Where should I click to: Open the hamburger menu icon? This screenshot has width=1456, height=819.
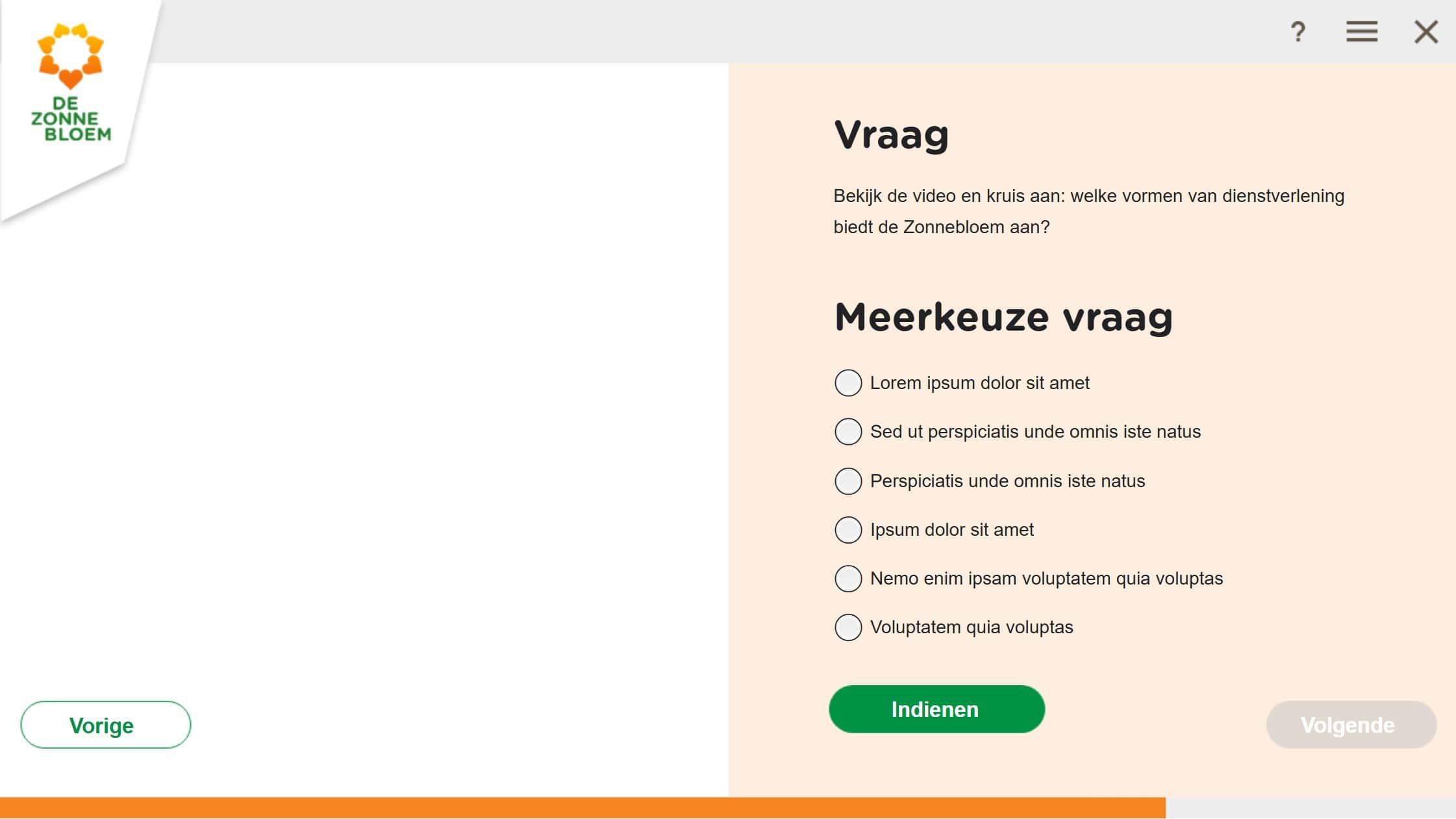[1362, 31]
